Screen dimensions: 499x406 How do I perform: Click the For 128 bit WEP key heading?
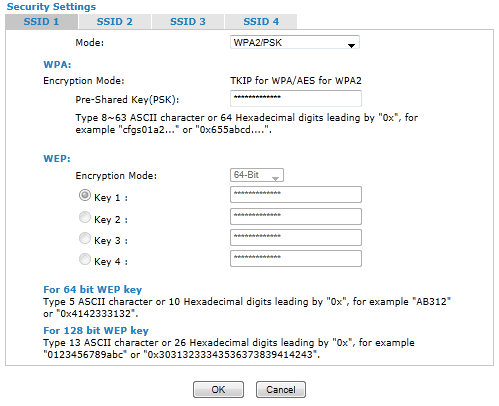tap(96, 330)
